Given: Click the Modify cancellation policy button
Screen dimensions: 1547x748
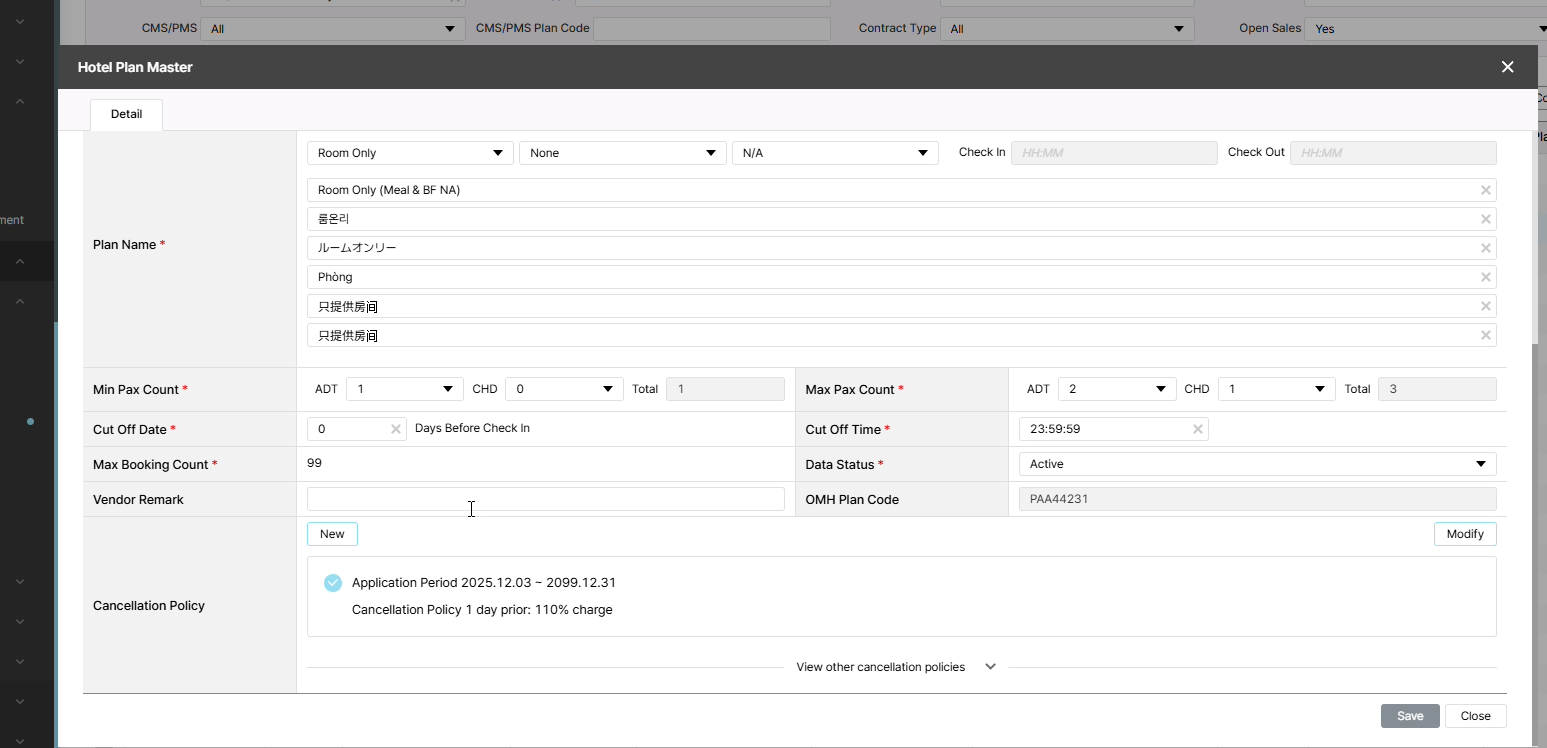Looking at the screenshot, I should (x=1464, y=534).
